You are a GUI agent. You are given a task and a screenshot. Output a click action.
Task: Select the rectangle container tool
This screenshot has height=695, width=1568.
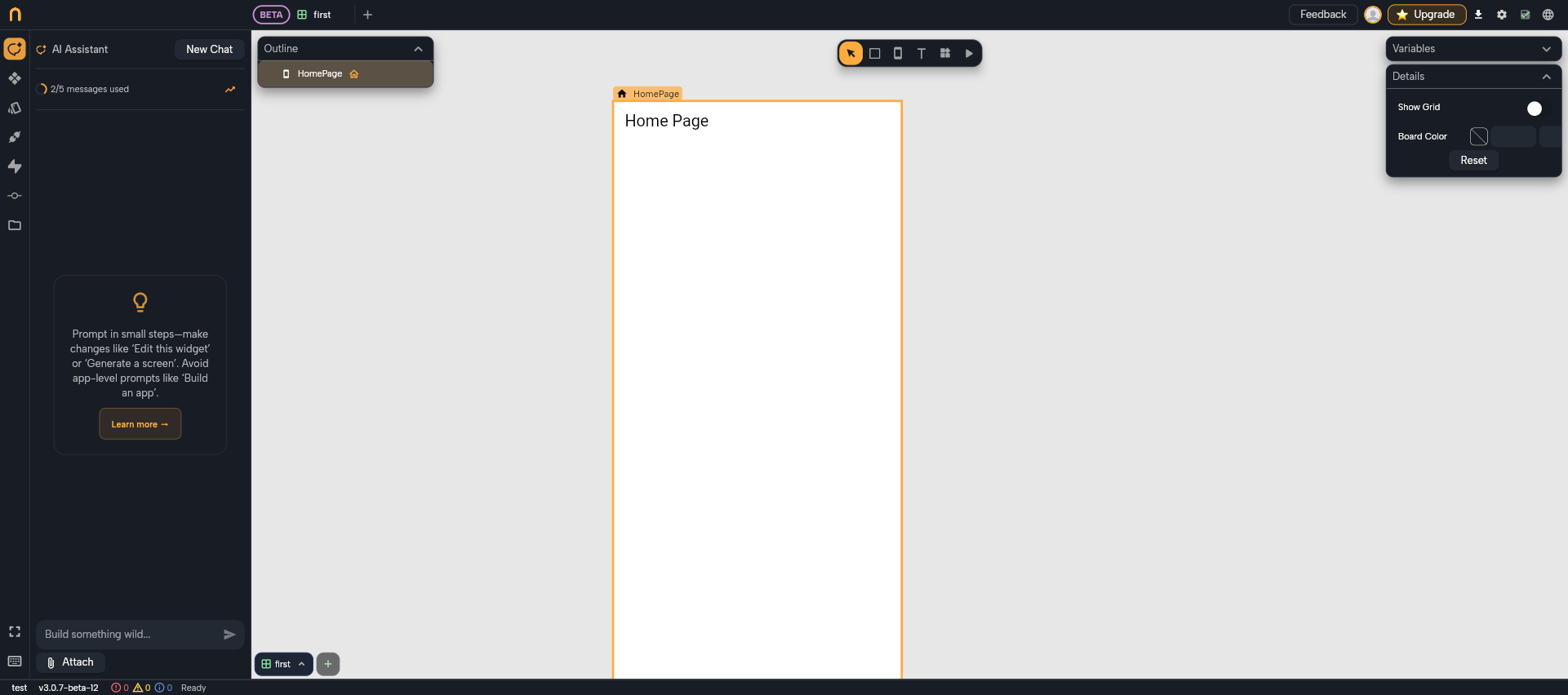pos(874,54)
